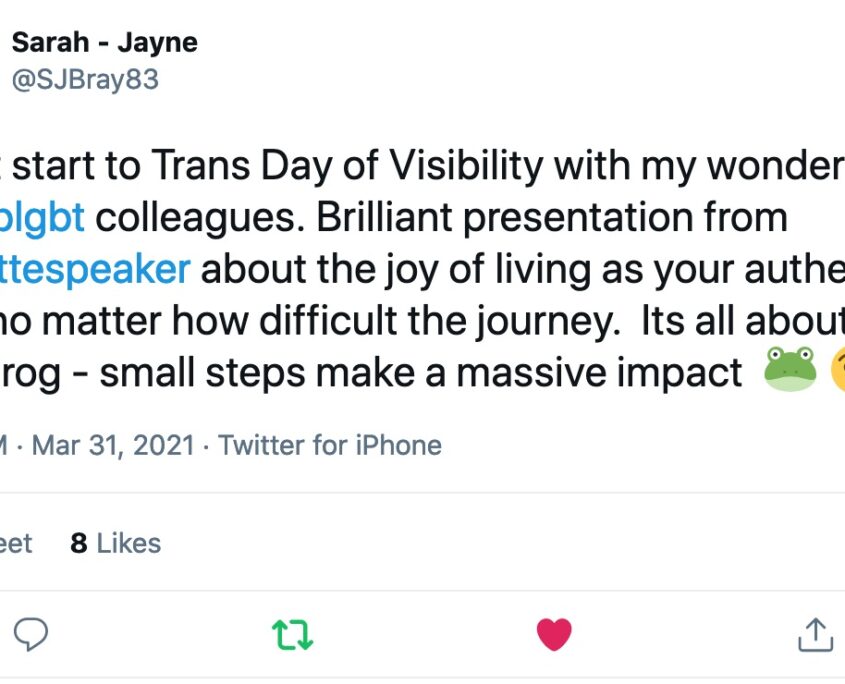The height and width of the screenshot is (684, 845).
Task: Open the 'Twitter for iPhone' source link
Action: tap(330, 445)
